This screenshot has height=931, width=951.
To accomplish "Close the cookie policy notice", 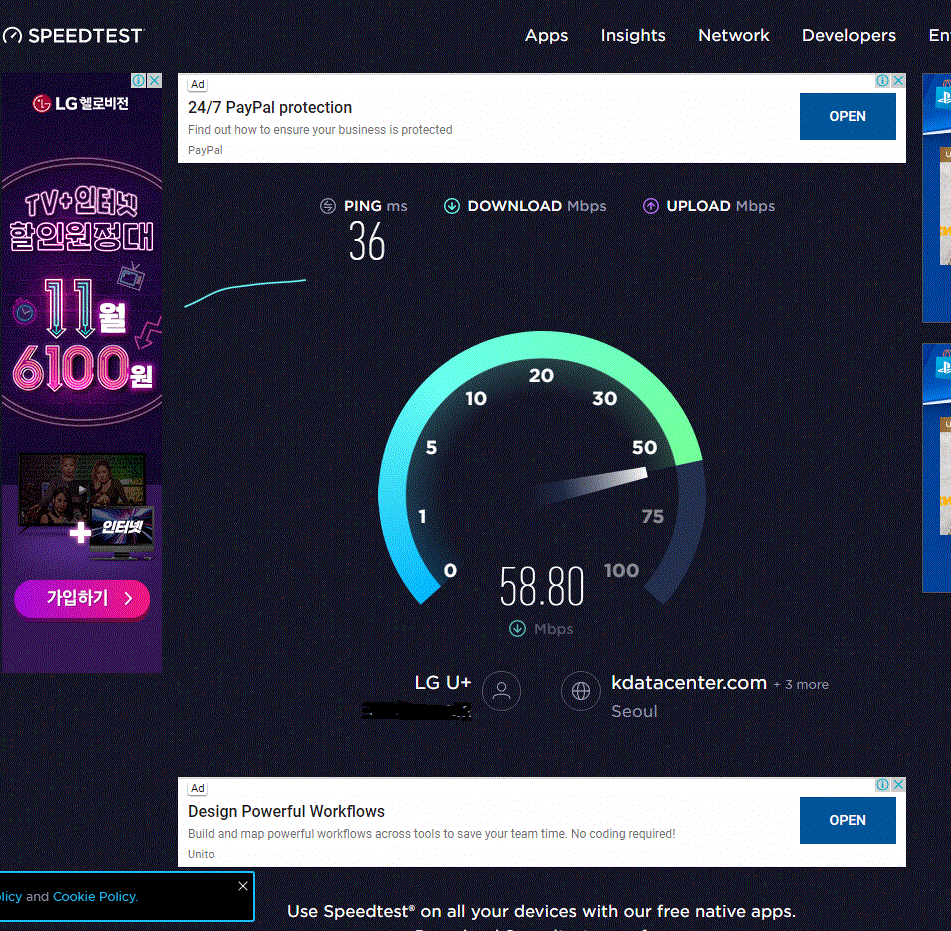I will pos(243,886).
